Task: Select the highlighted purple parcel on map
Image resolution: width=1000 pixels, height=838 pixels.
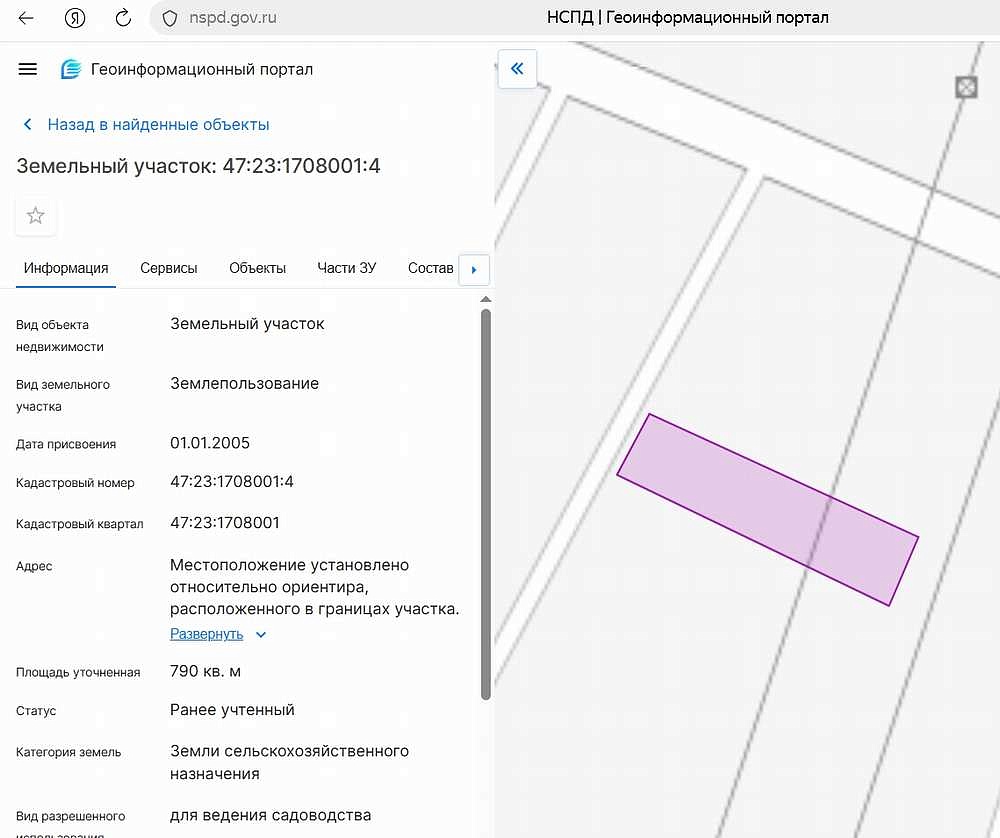Action: point(767,509)
